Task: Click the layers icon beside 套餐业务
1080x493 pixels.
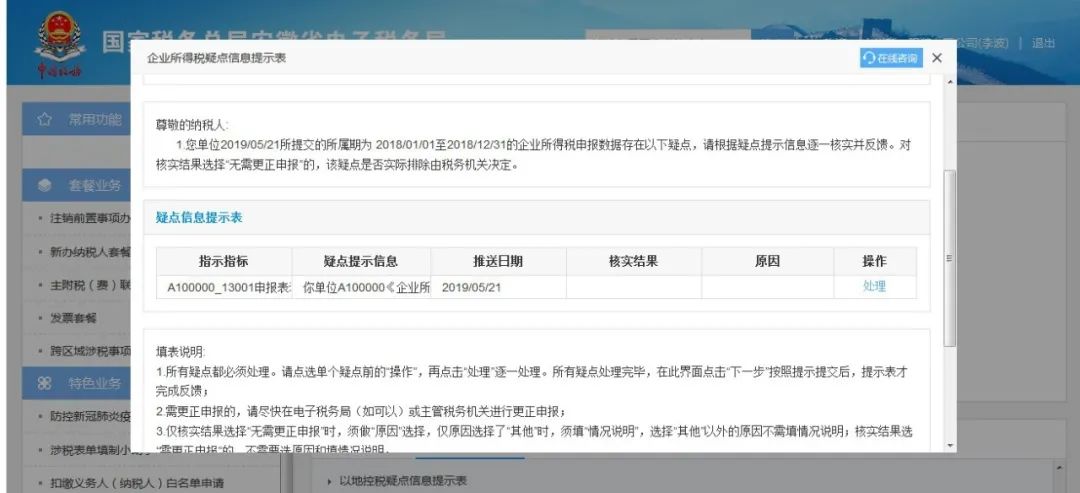Action: (x=44, y=185)
